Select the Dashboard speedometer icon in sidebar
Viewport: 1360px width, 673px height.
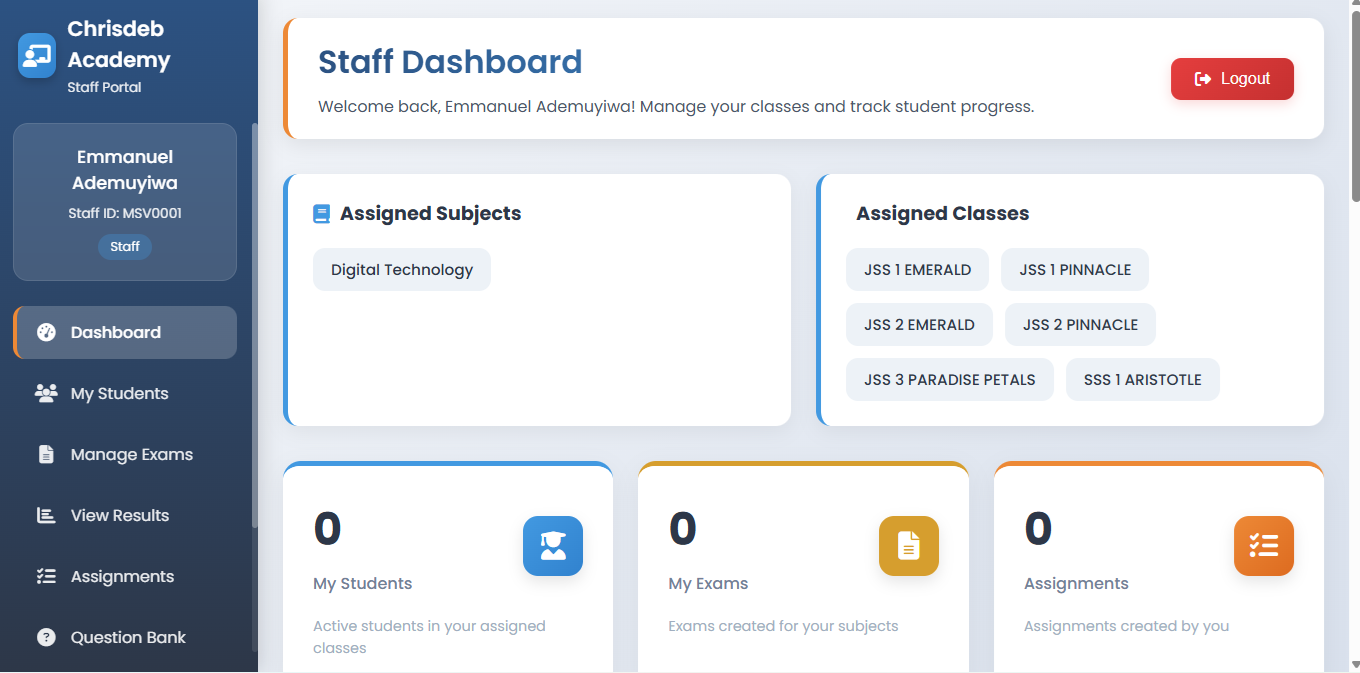tap(45, 332)
